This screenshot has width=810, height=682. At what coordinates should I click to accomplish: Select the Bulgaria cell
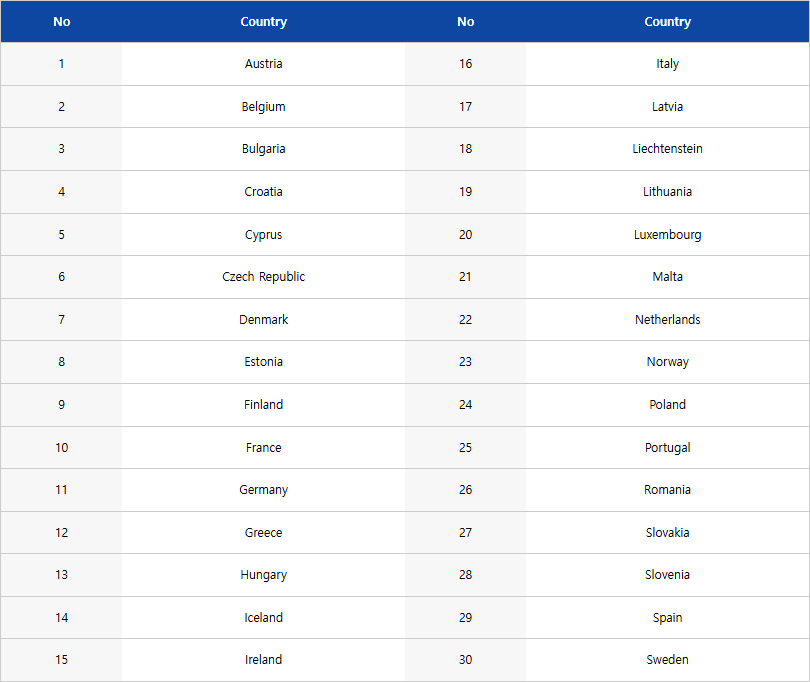[263, 149]
